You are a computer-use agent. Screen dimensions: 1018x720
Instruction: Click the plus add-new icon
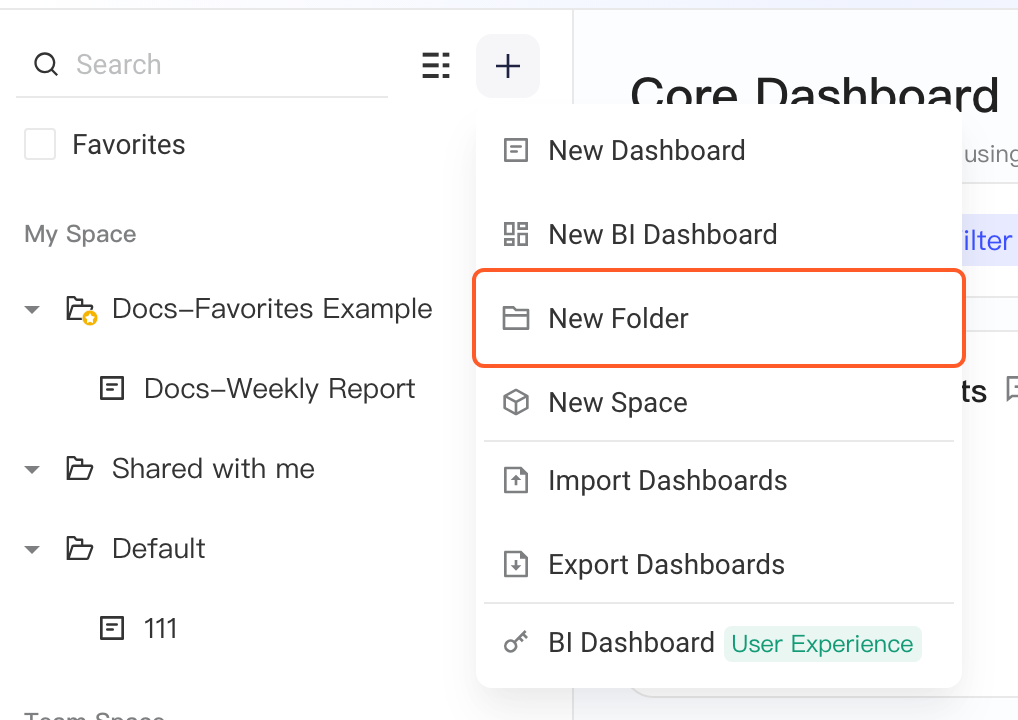point(508,66)
